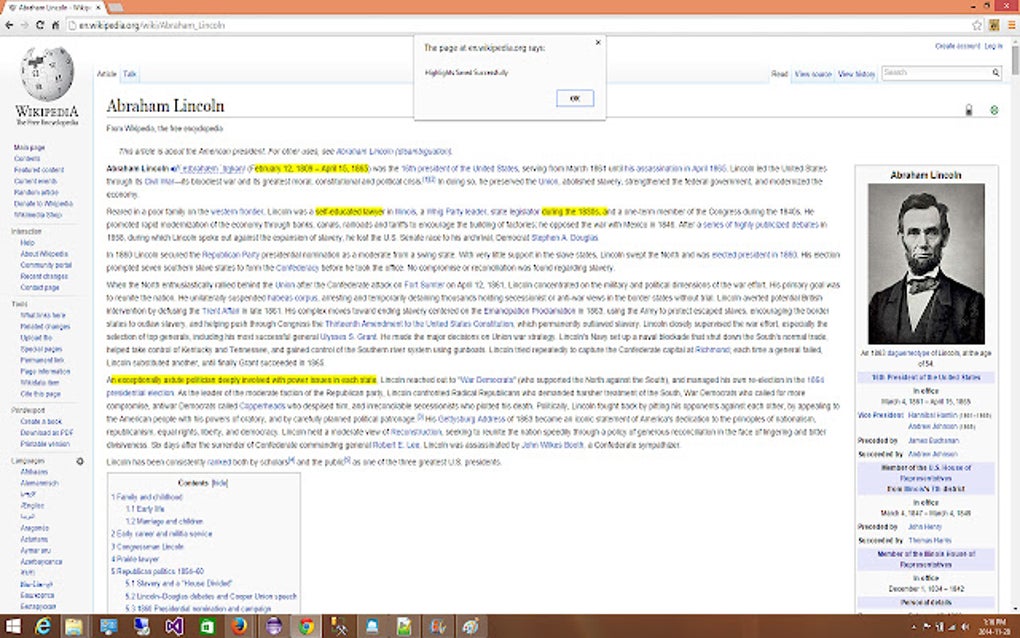Screen dimensions: 1020x638
Task: Open the Windows Store taskbar icon
Action: coord(206,626)
